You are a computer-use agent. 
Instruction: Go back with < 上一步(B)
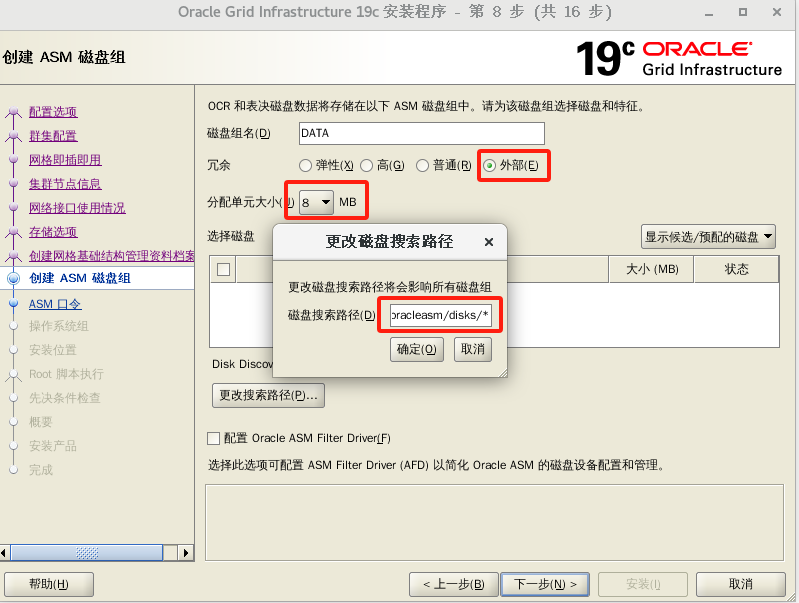pyautogui.click(x=454, y=584)
